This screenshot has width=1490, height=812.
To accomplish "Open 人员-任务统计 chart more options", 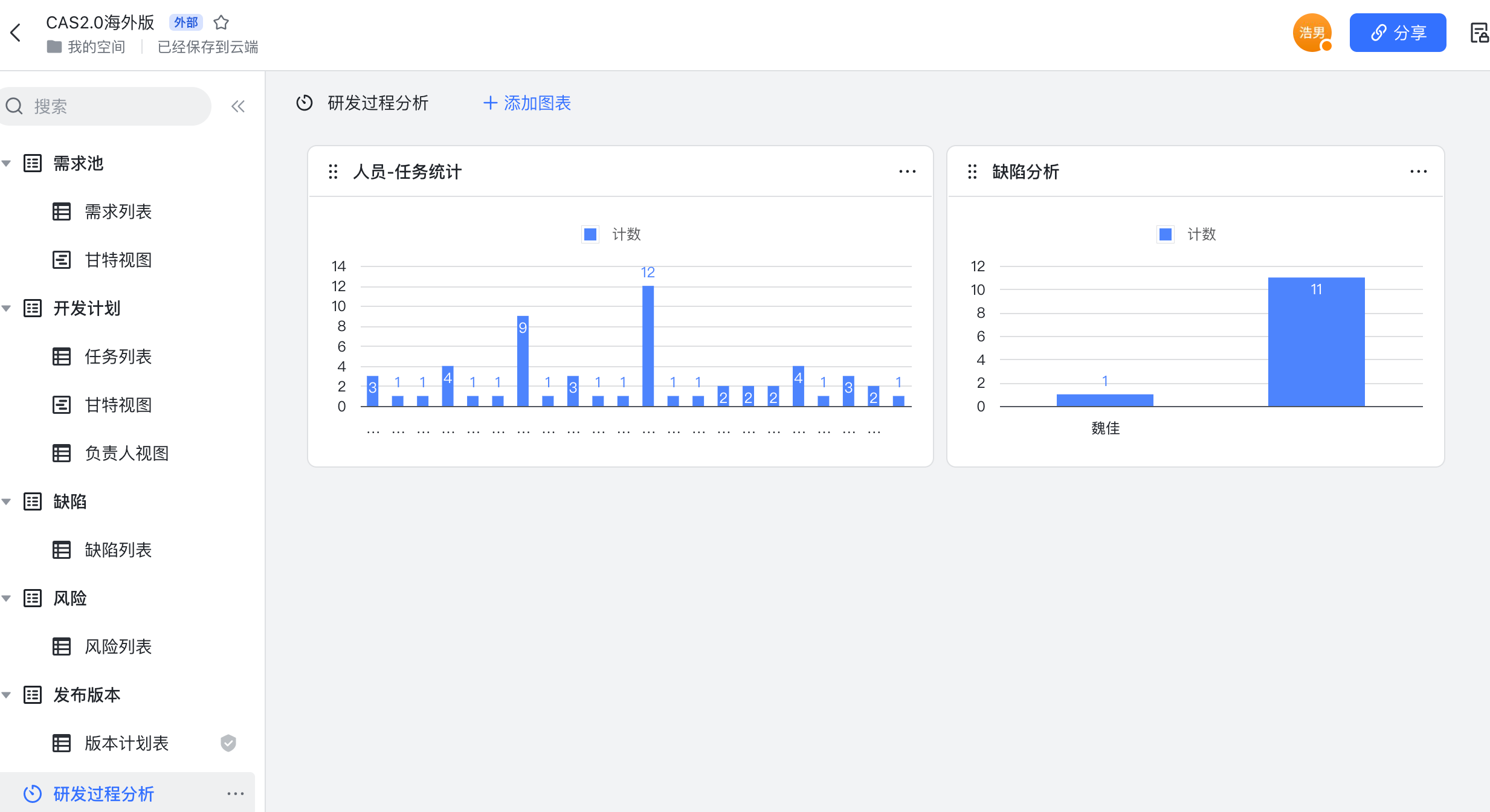I will point(907,172).
